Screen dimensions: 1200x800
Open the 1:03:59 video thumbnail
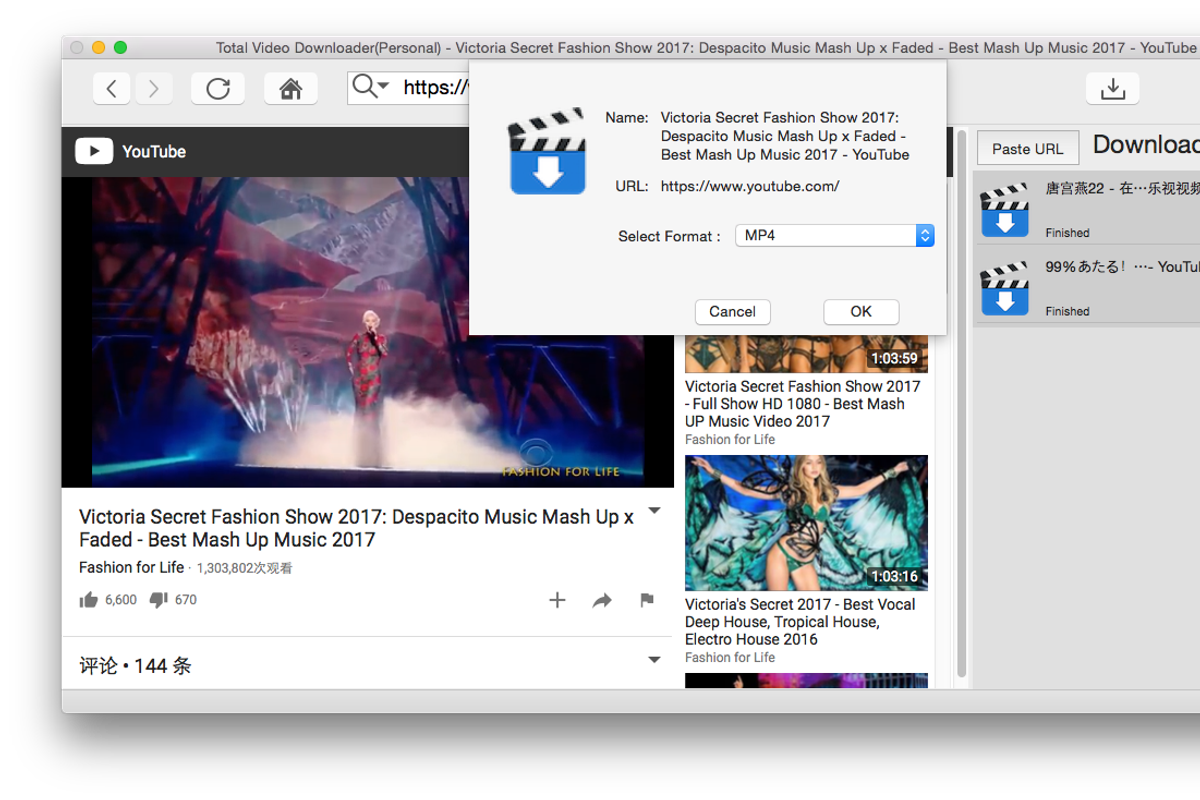[806, 353]
